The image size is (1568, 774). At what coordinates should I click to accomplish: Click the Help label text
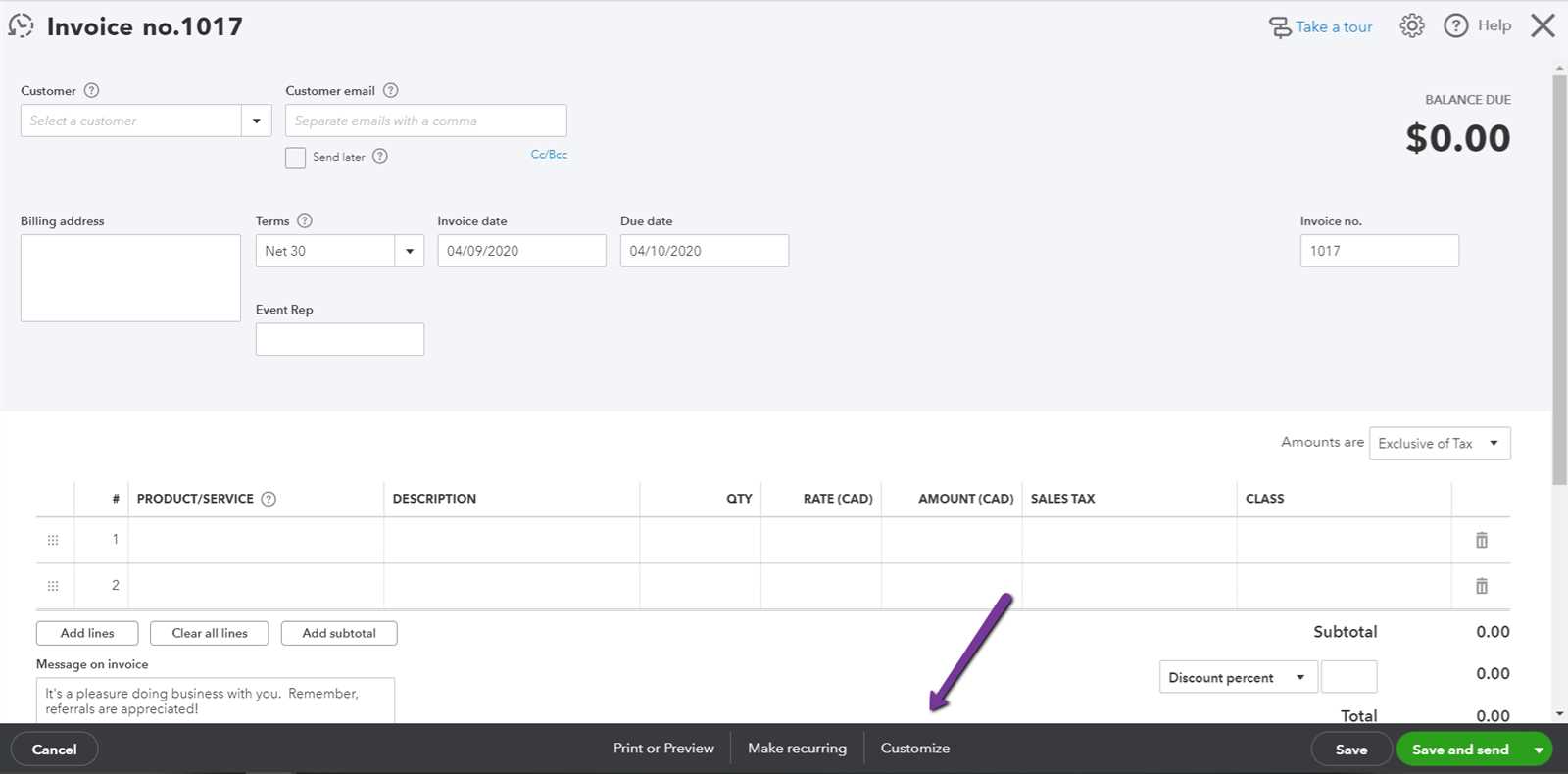1494,25
